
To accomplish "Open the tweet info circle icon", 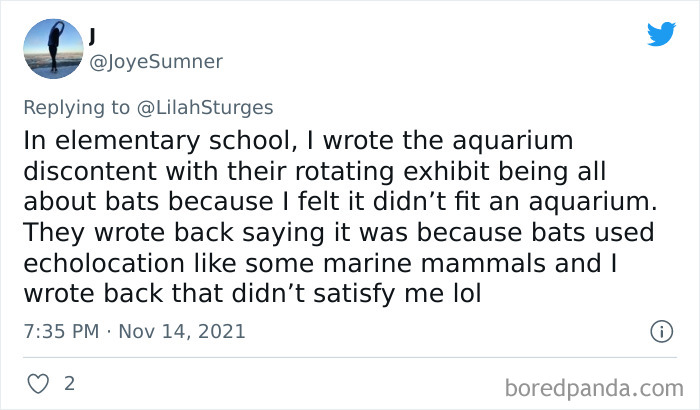I will tap(659, 330).
